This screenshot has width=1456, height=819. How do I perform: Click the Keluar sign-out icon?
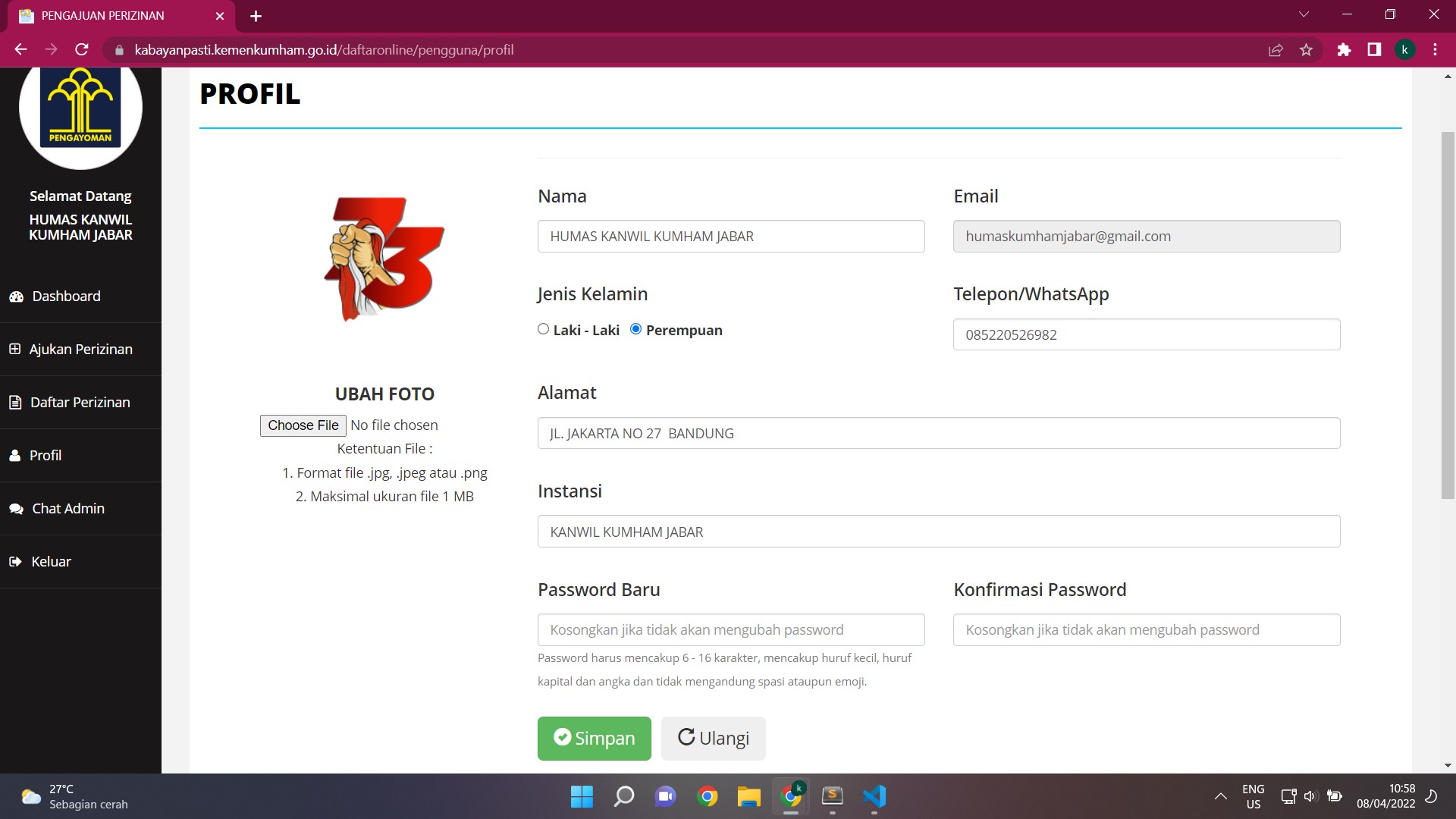tap(15, 562)
